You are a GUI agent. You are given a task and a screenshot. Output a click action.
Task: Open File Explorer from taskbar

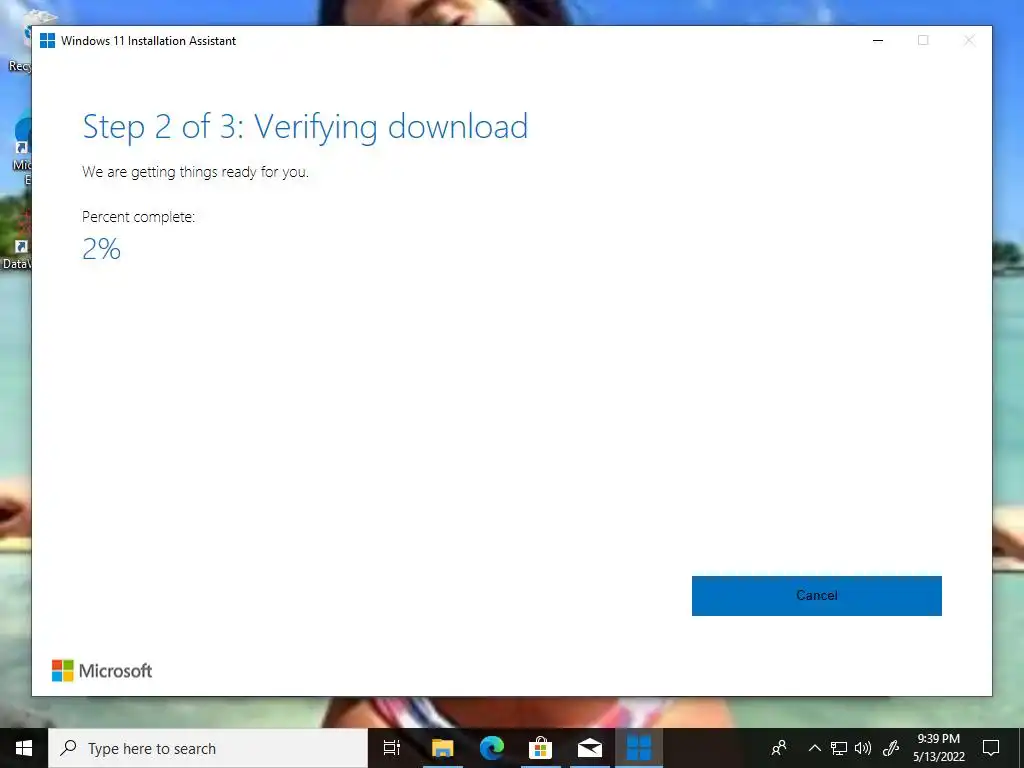point(442,748)
